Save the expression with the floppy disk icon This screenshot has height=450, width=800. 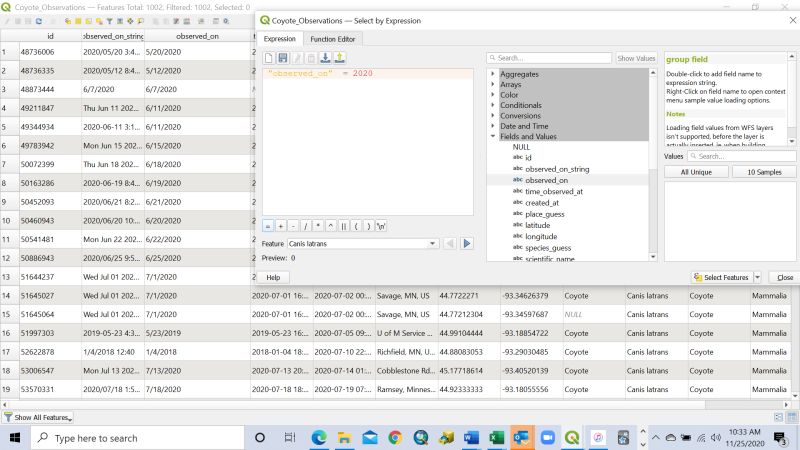click(283, 58)
